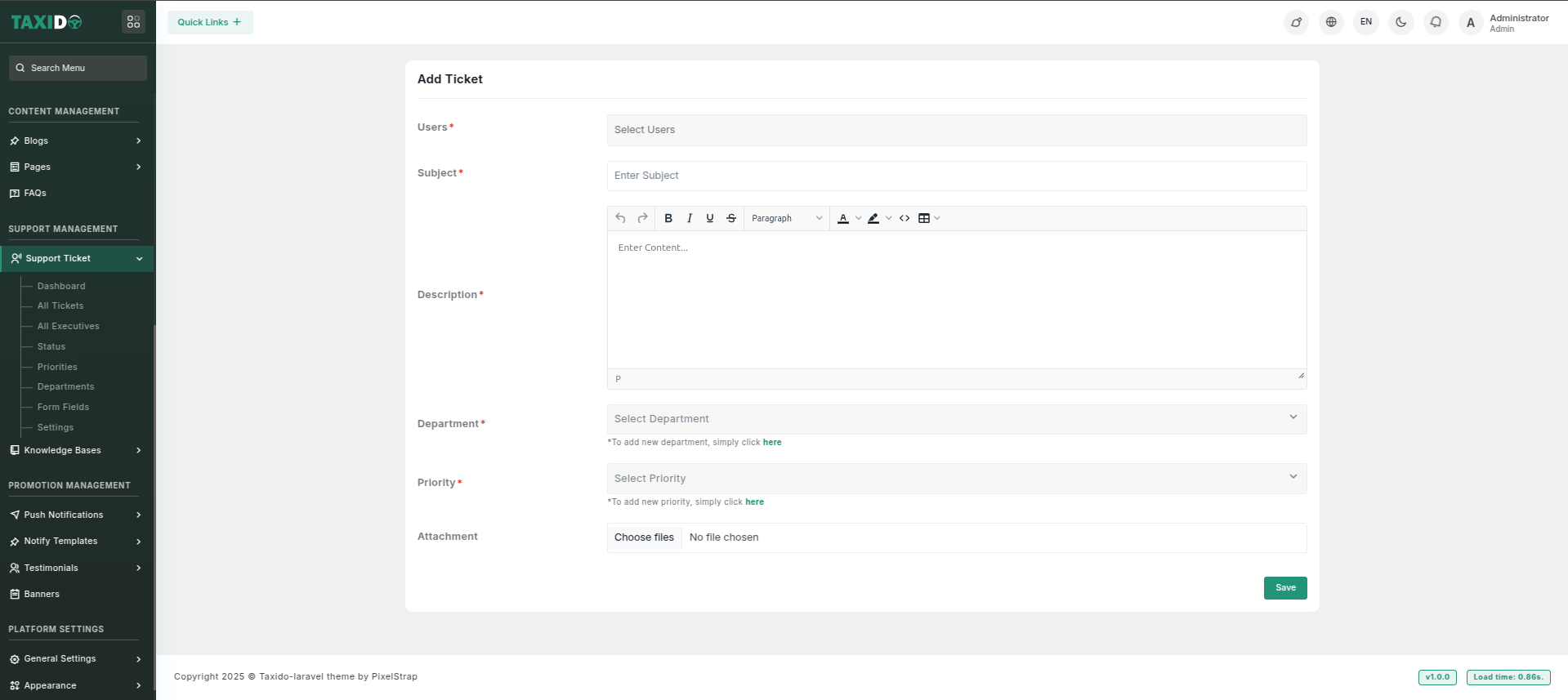Open the Select Department dropdown
This screenshot has width=1568, height=700.
tap(956, 419)
